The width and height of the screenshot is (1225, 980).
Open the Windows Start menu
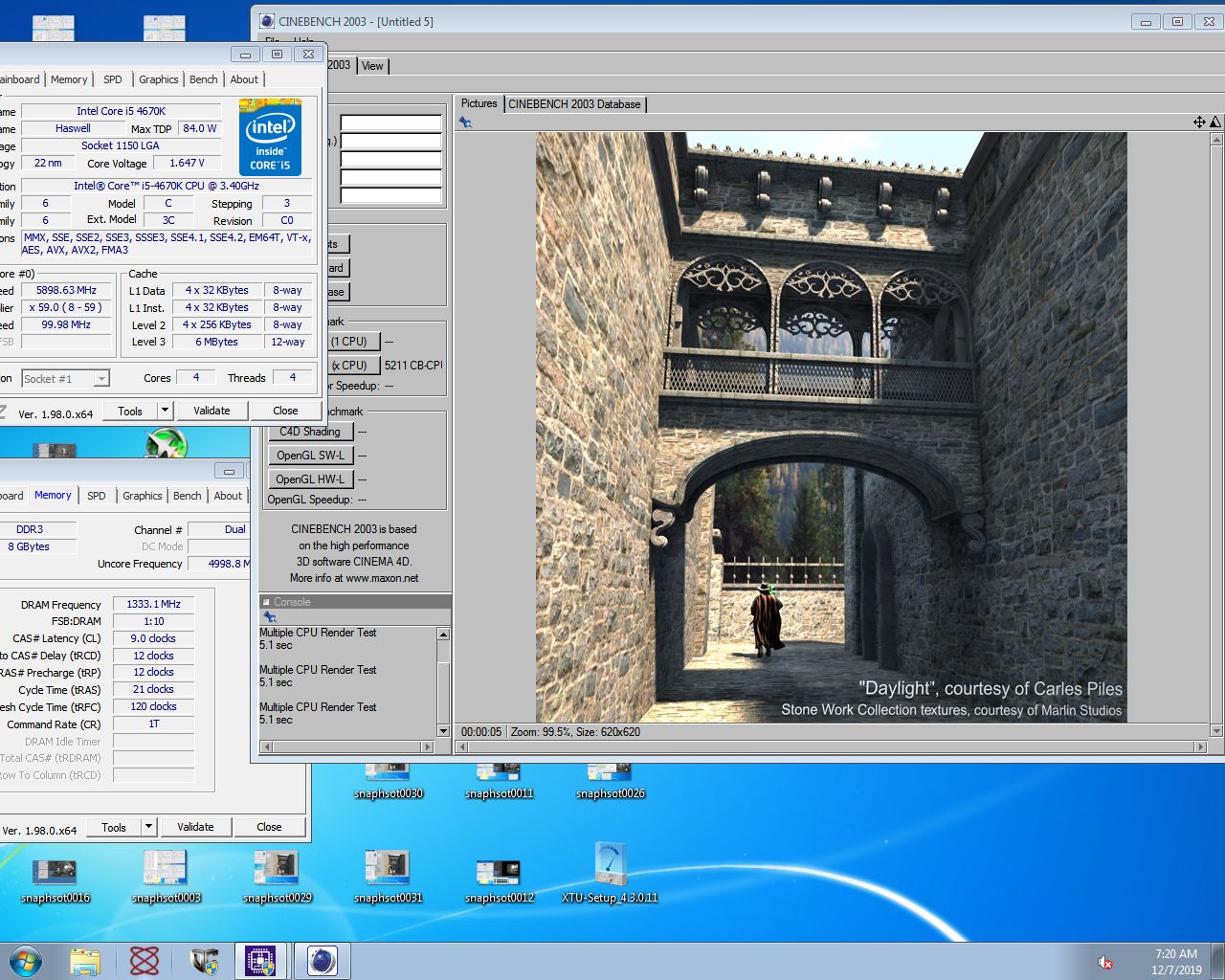click(25, 961)
